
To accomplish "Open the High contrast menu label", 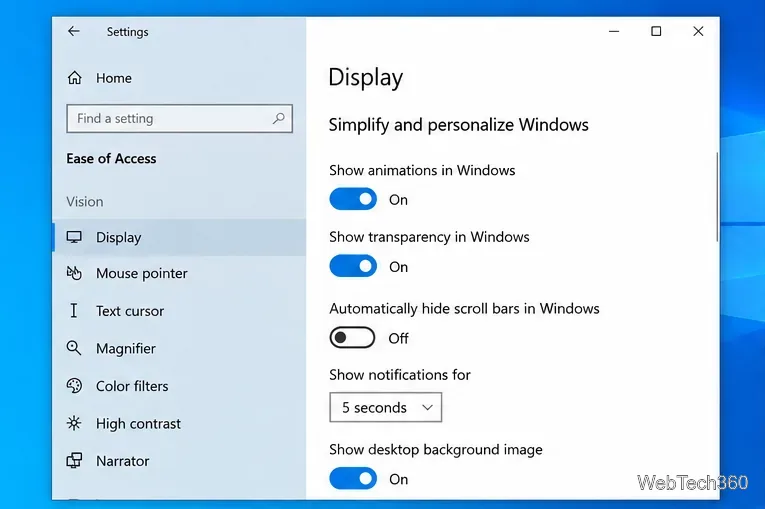I will pos(139,424).
